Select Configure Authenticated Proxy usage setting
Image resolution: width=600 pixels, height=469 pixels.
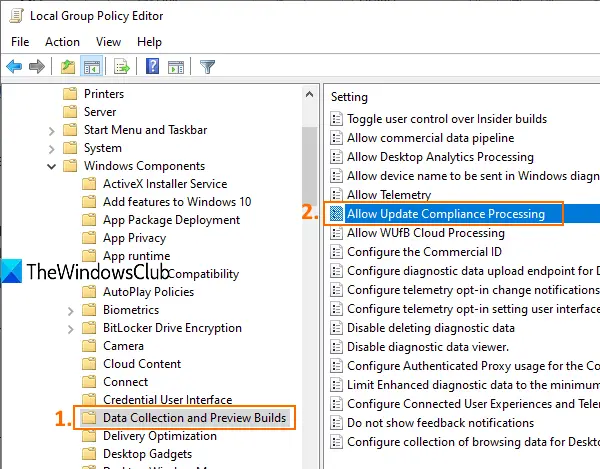[x=473, y=366]
